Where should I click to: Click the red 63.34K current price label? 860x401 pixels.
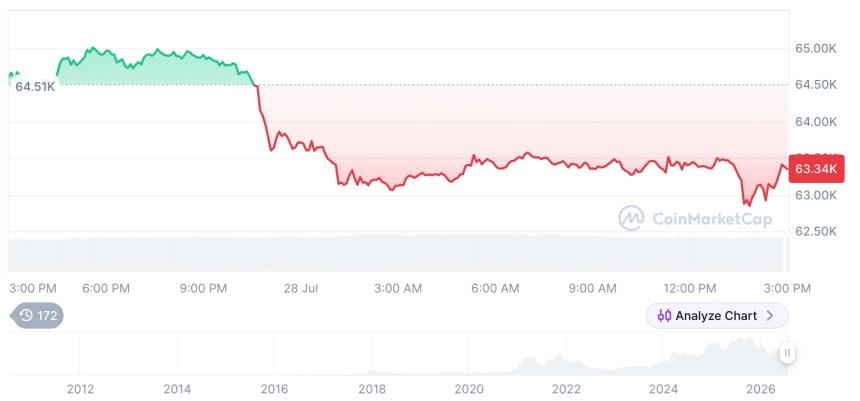coord(816,169)
